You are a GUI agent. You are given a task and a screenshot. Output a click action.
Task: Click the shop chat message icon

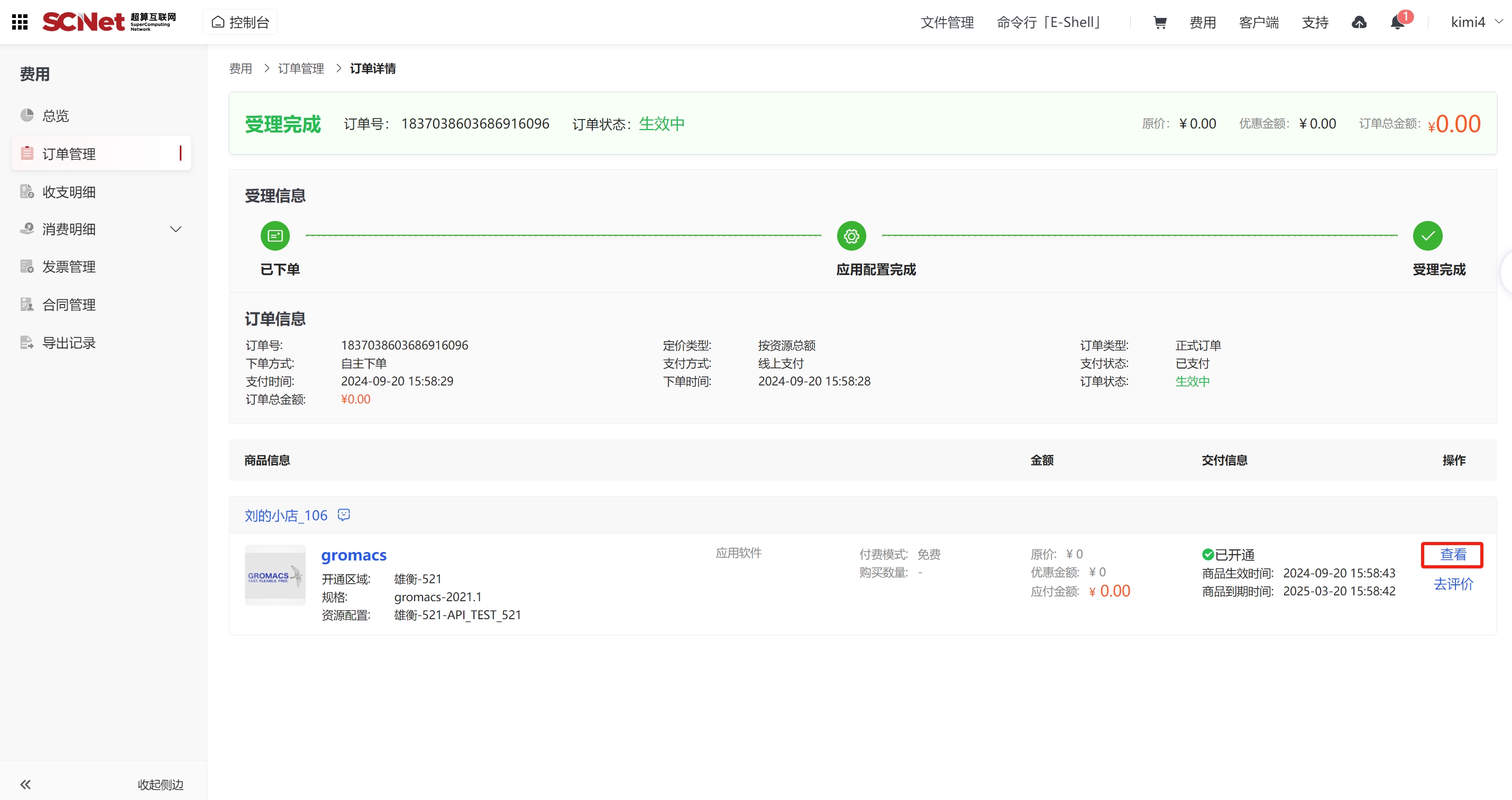click(x=344, y=515)
